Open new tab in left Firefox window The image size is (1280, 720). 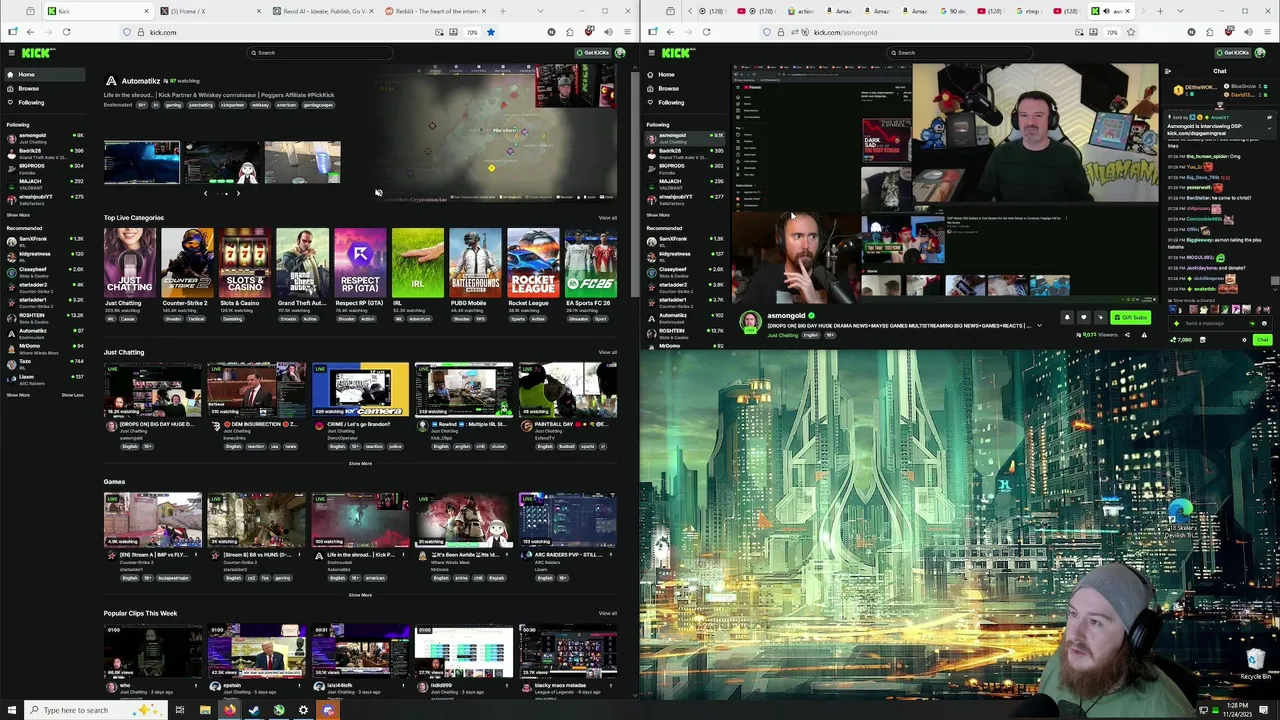pos(503,11)
